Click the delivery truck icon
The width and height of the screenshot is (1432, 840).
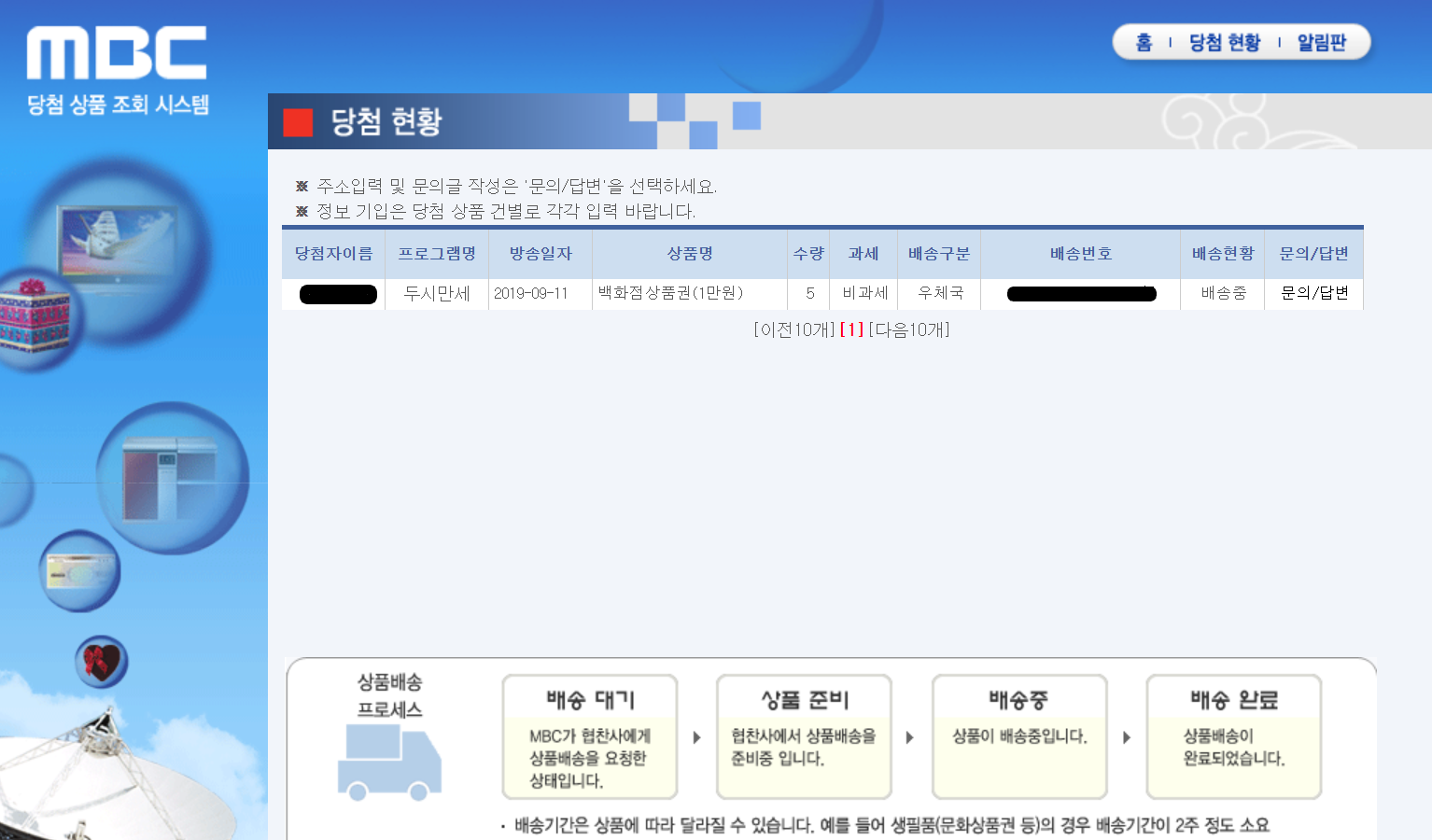(x=389, y=763)
